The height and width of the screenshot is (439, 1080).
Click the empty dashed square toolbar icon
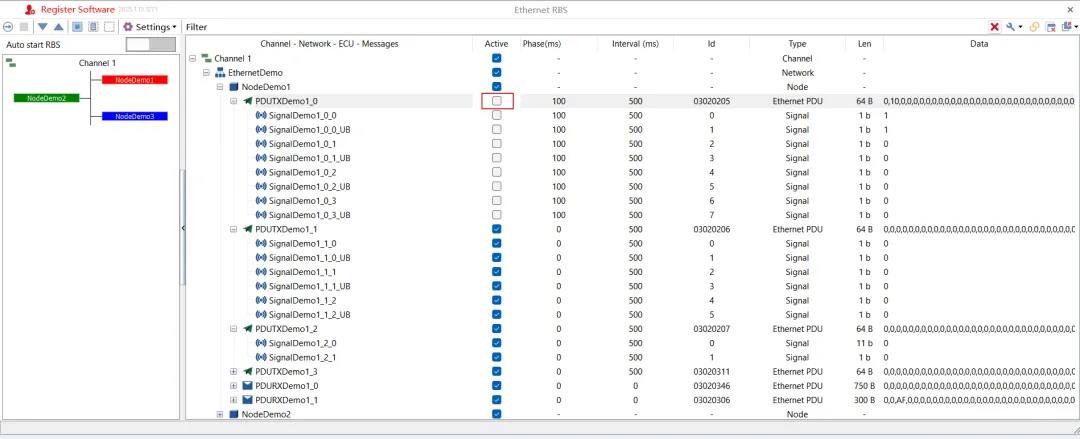pos(110,27)
